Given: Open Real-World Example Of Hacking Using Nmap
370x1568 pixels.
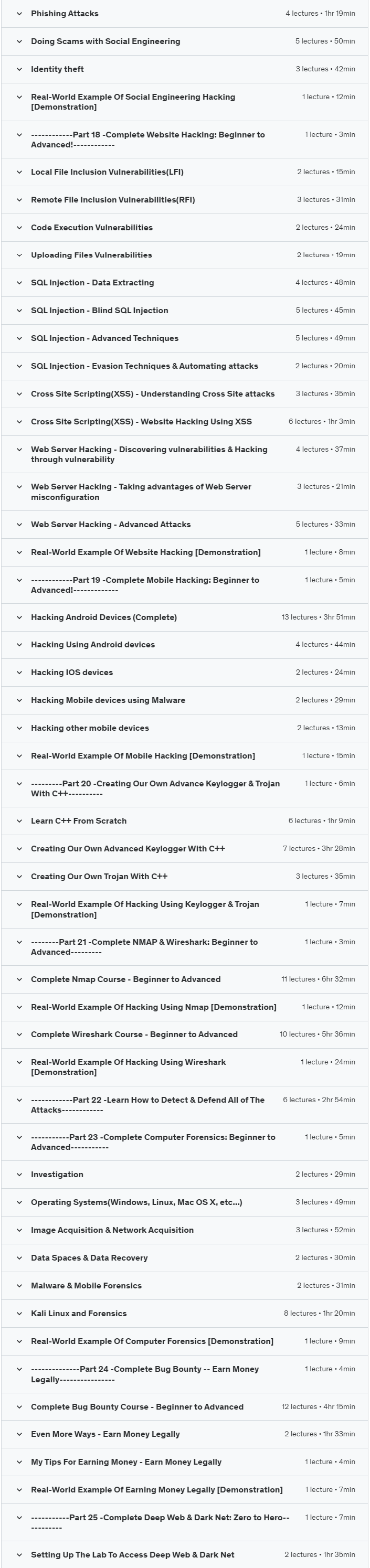Looking at the screenshot, I should tap(153, 1007).
